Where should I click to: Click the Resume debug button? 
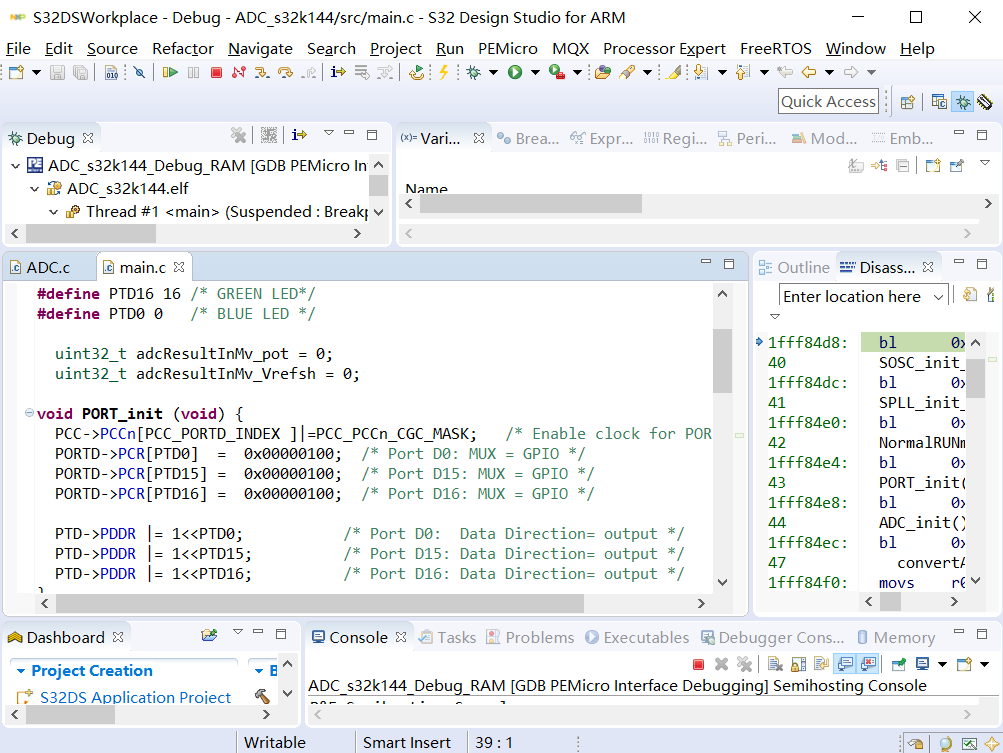[171, 72]
